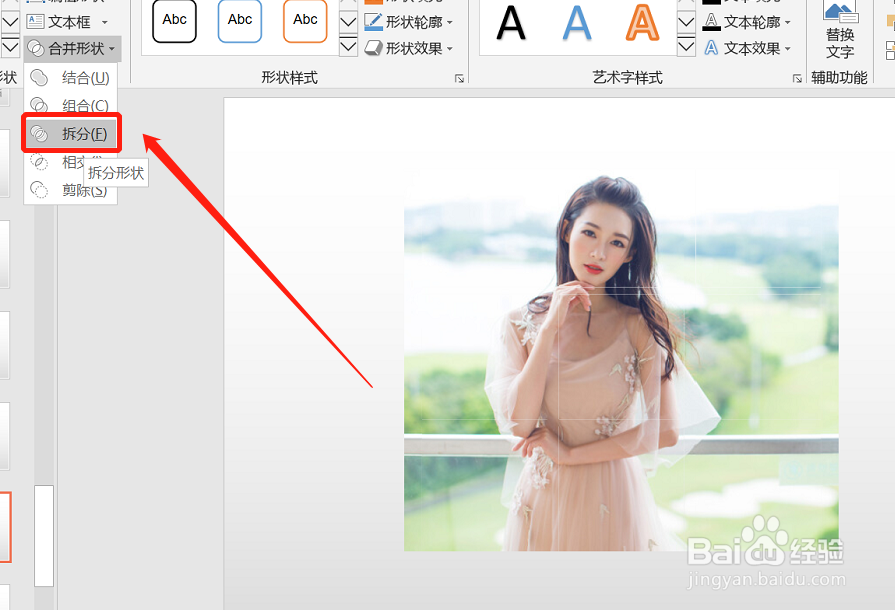Apply orange outline Abc shape style

click(305, 21)
